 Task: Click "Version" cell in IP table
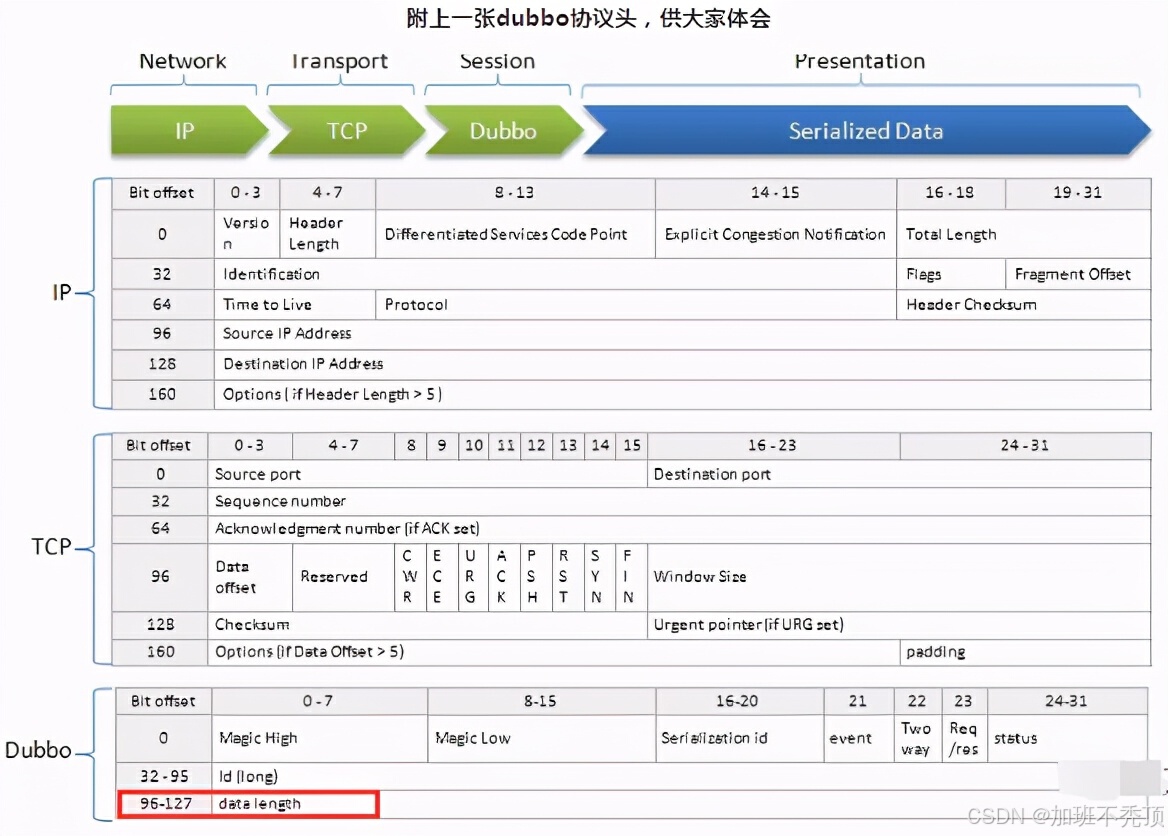pyautogui.click(x=247, y=234)
